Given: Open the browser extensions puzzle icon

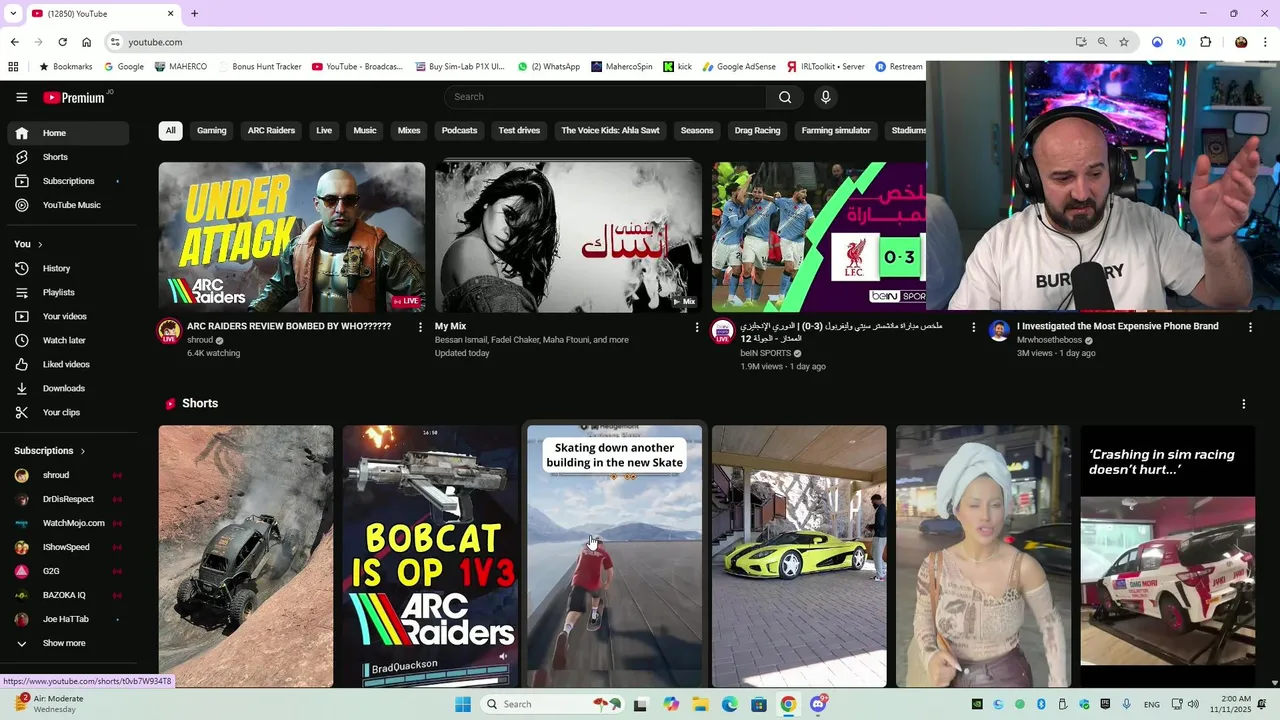Looking at the screenshot, I should tap(1205, 42).
